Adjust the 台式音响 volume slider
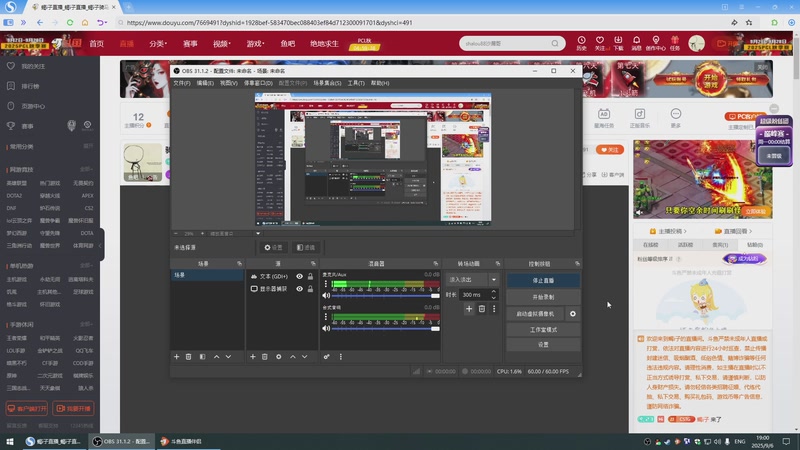This screenshot has height=450, width=800. [386, 329]
